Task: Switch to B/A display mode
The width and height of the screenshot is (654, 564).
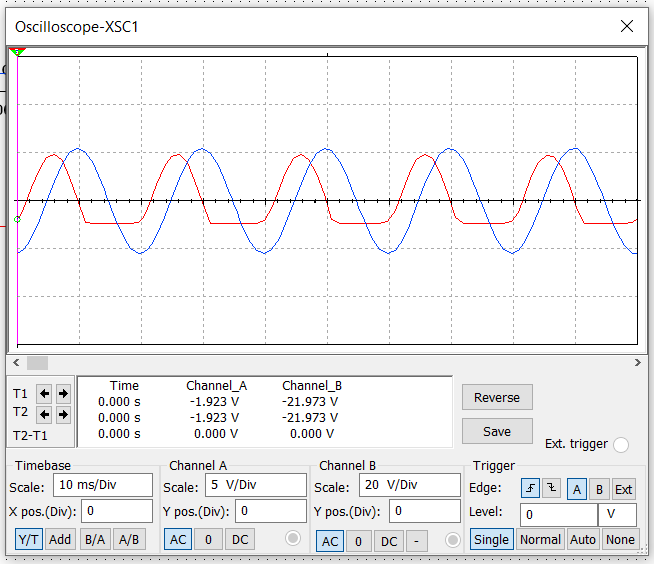Action: pos(95,539)
